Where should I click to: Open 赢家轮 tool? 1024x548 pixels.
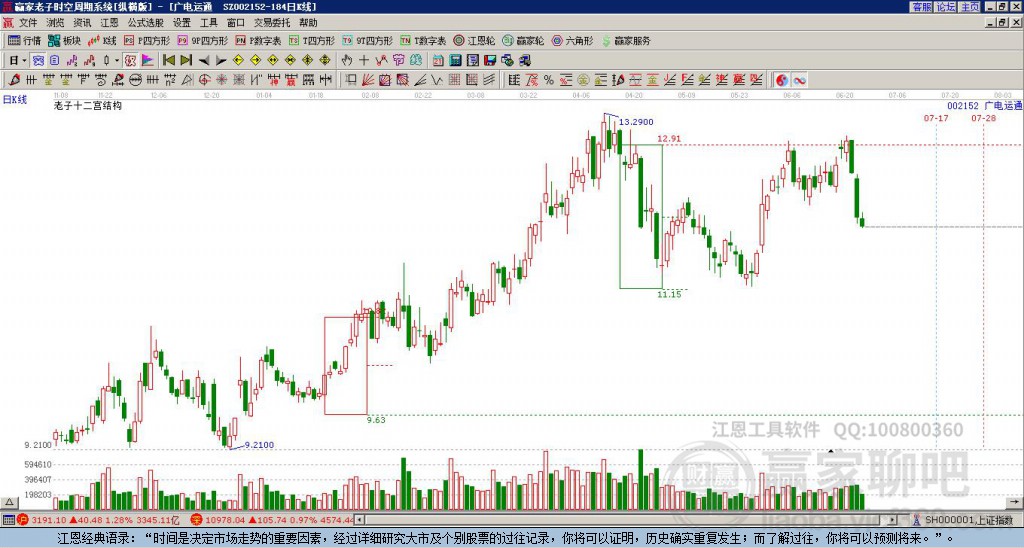523,40
